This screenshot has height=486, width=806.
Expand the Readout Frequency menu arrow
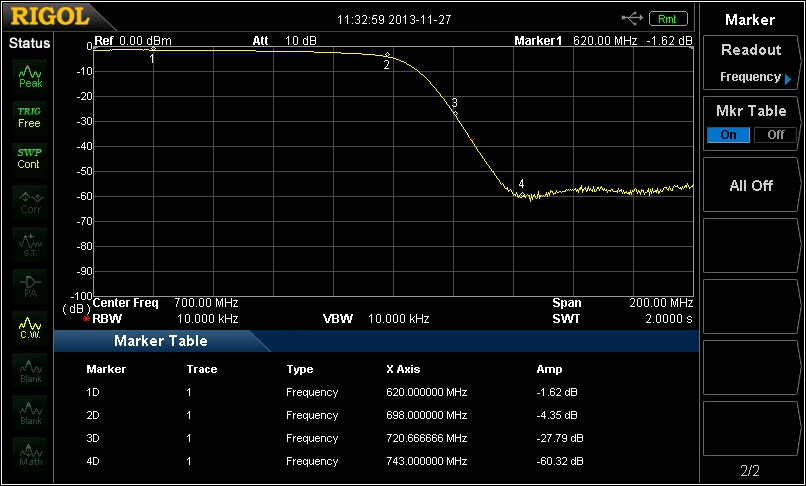(x=788, y=78)
